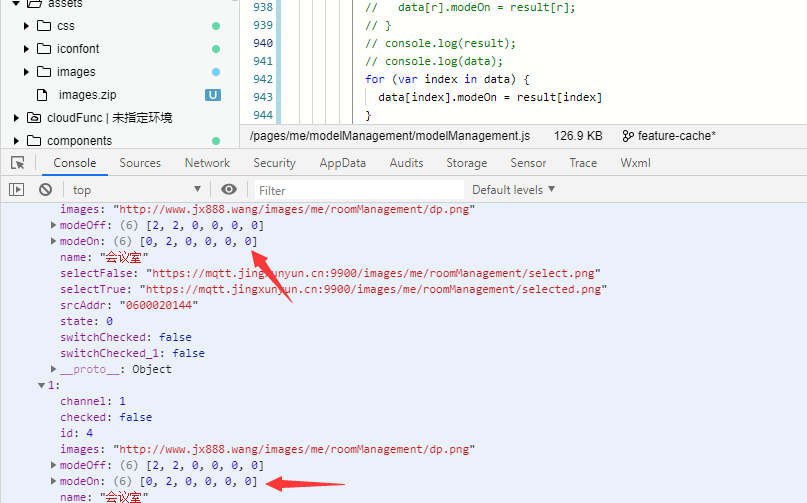The image size is (807, 503).
Task: Click the channel: 1 property row
Action: click(93, 401)
